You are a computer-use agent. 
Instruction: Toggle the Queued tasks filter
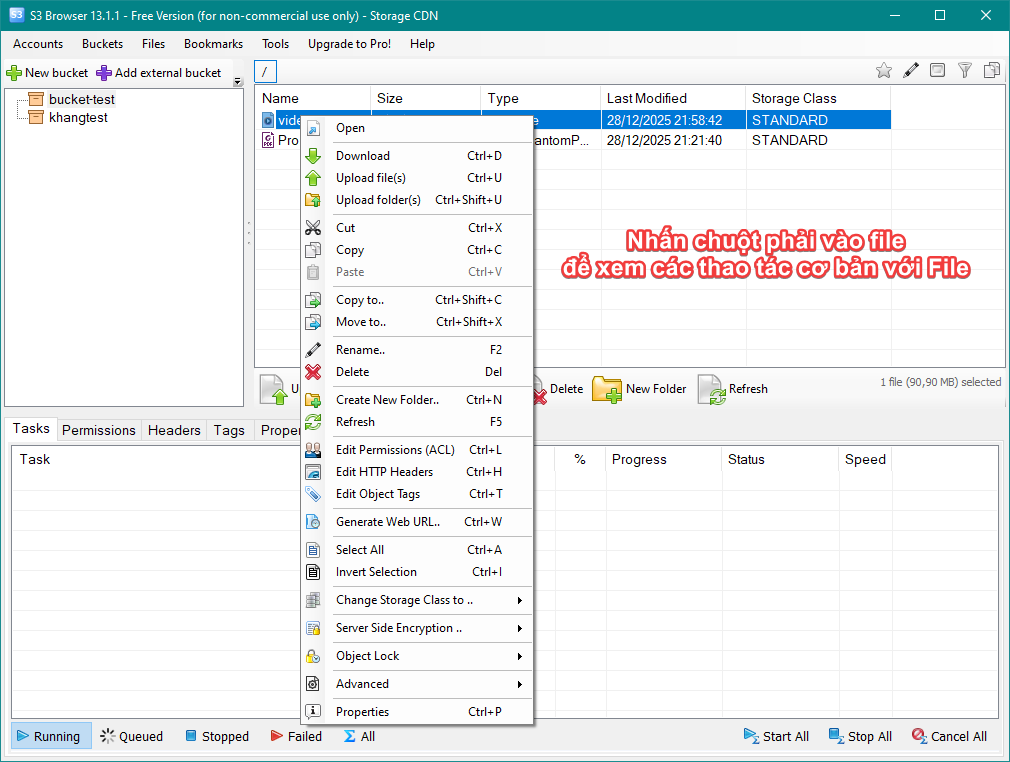click(x=131, y=736)
